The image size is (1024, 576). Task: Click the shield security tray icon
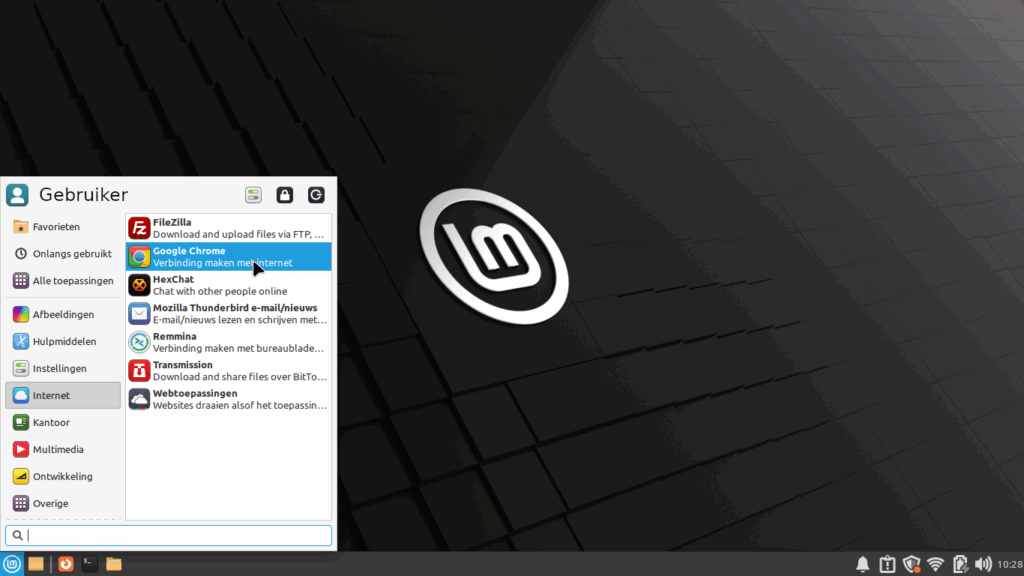click(912, 564)
